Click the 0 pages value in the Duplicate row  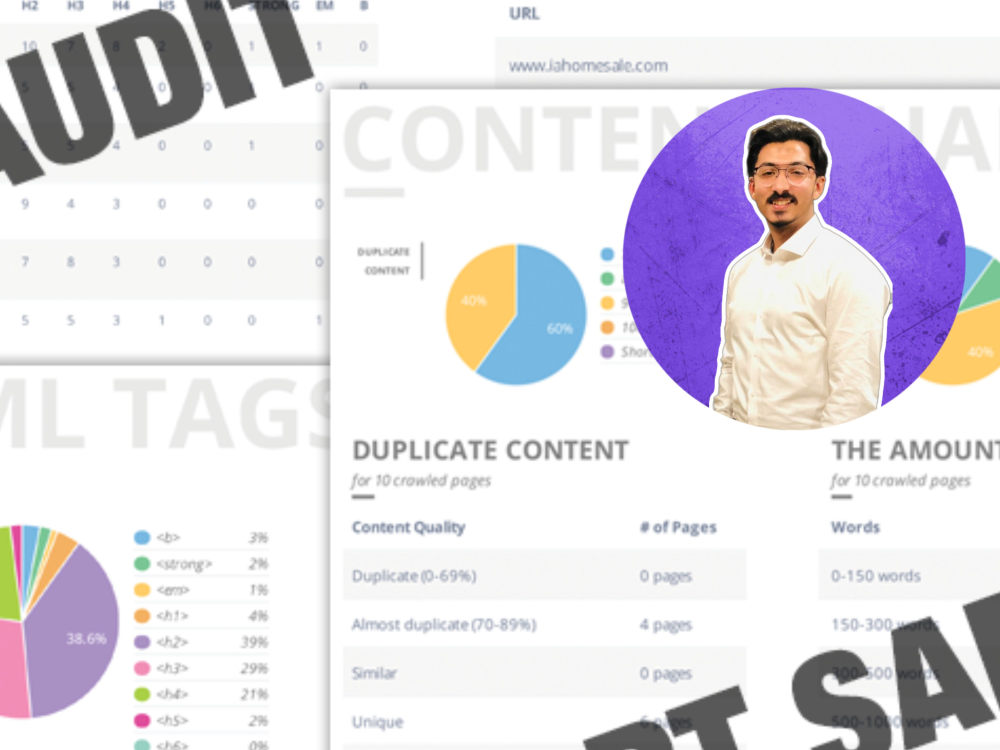pyautogui.click(x=666, y=577)
